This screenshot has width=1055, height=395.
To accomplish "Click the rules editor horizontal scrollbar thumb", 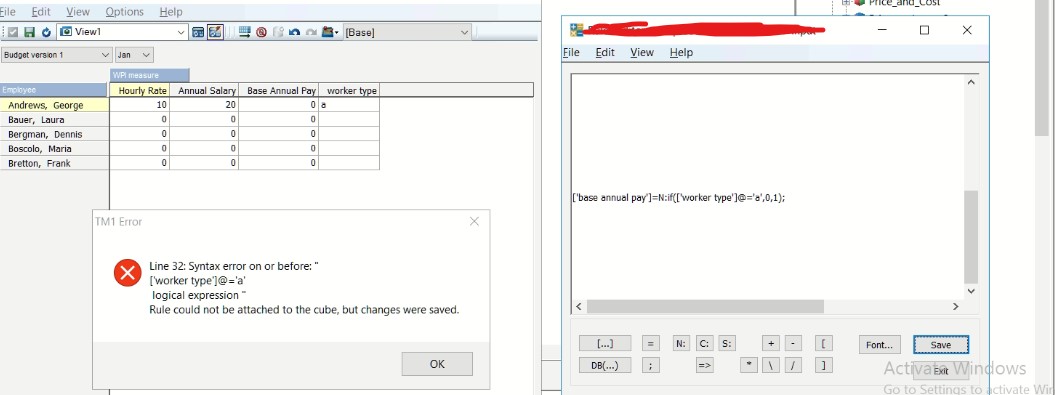I will (705, 306).
